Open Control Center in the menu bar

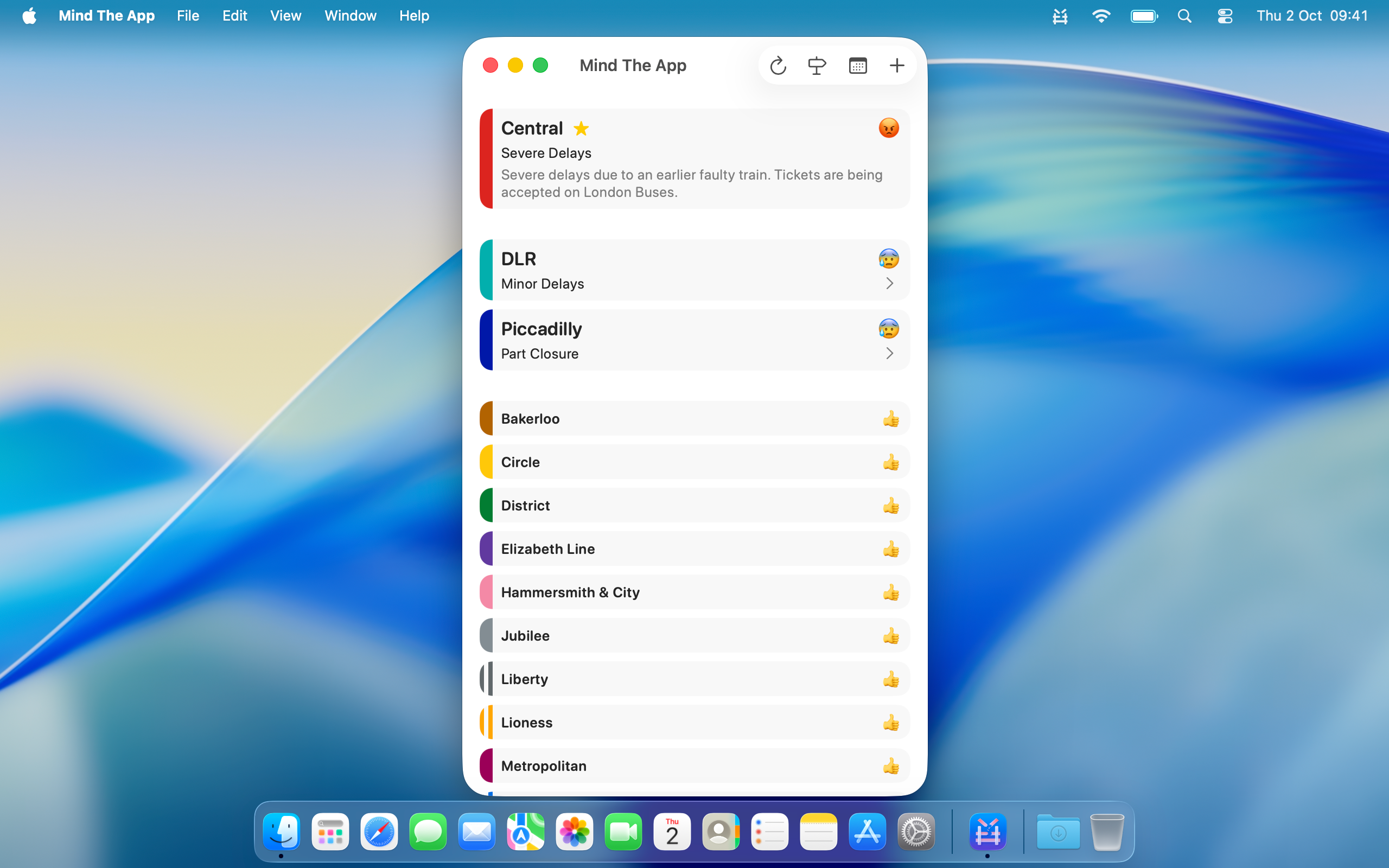(1225, 16)
